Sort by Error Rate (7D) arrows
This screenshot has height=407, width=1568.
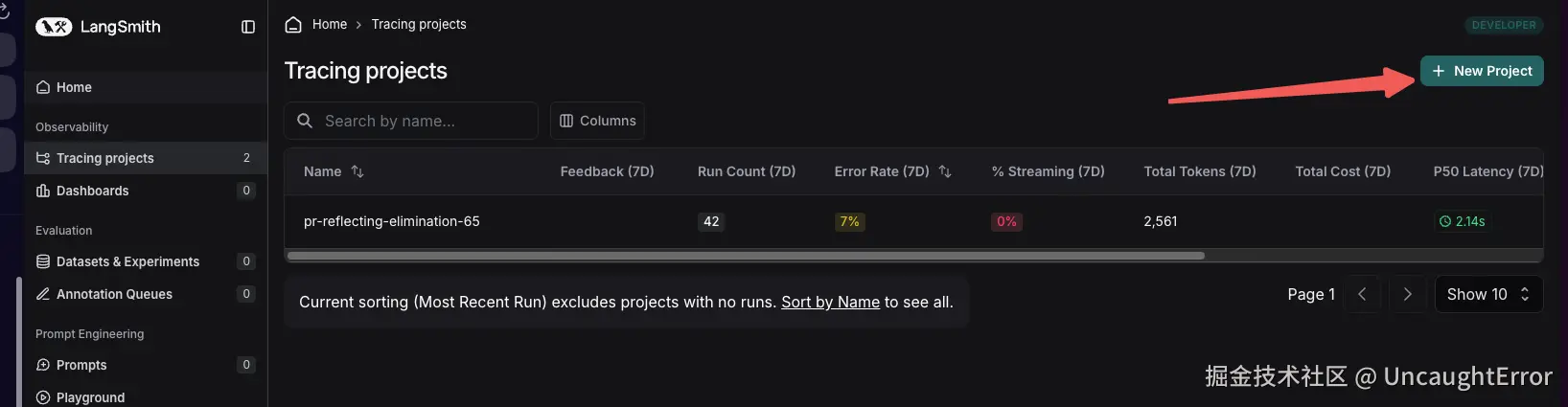pyautogui.click(x=945, y=171)
